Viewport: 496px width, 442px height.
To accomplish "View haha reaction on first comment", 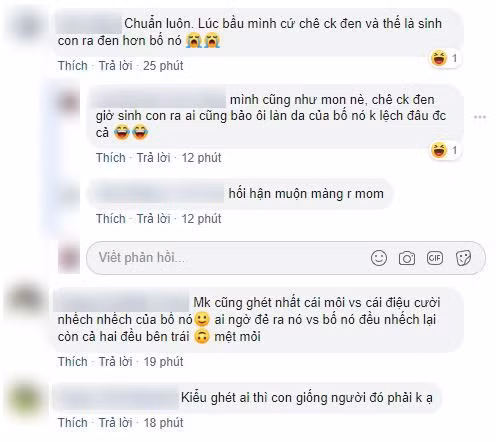I will (x=445, y=58).
